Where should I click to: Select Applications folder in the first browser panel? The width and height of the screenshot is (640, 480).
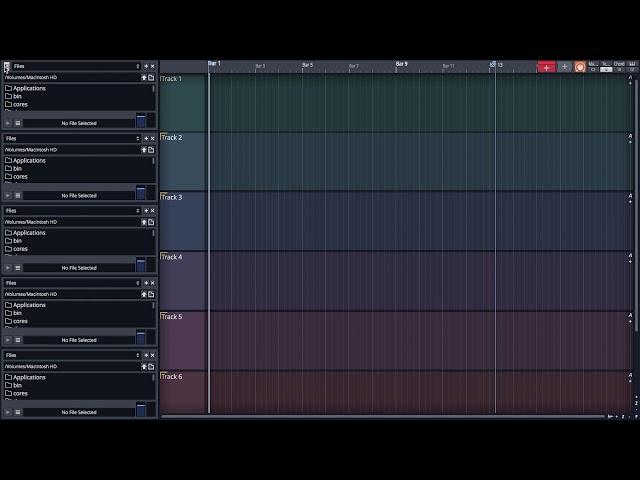(25, 88)
